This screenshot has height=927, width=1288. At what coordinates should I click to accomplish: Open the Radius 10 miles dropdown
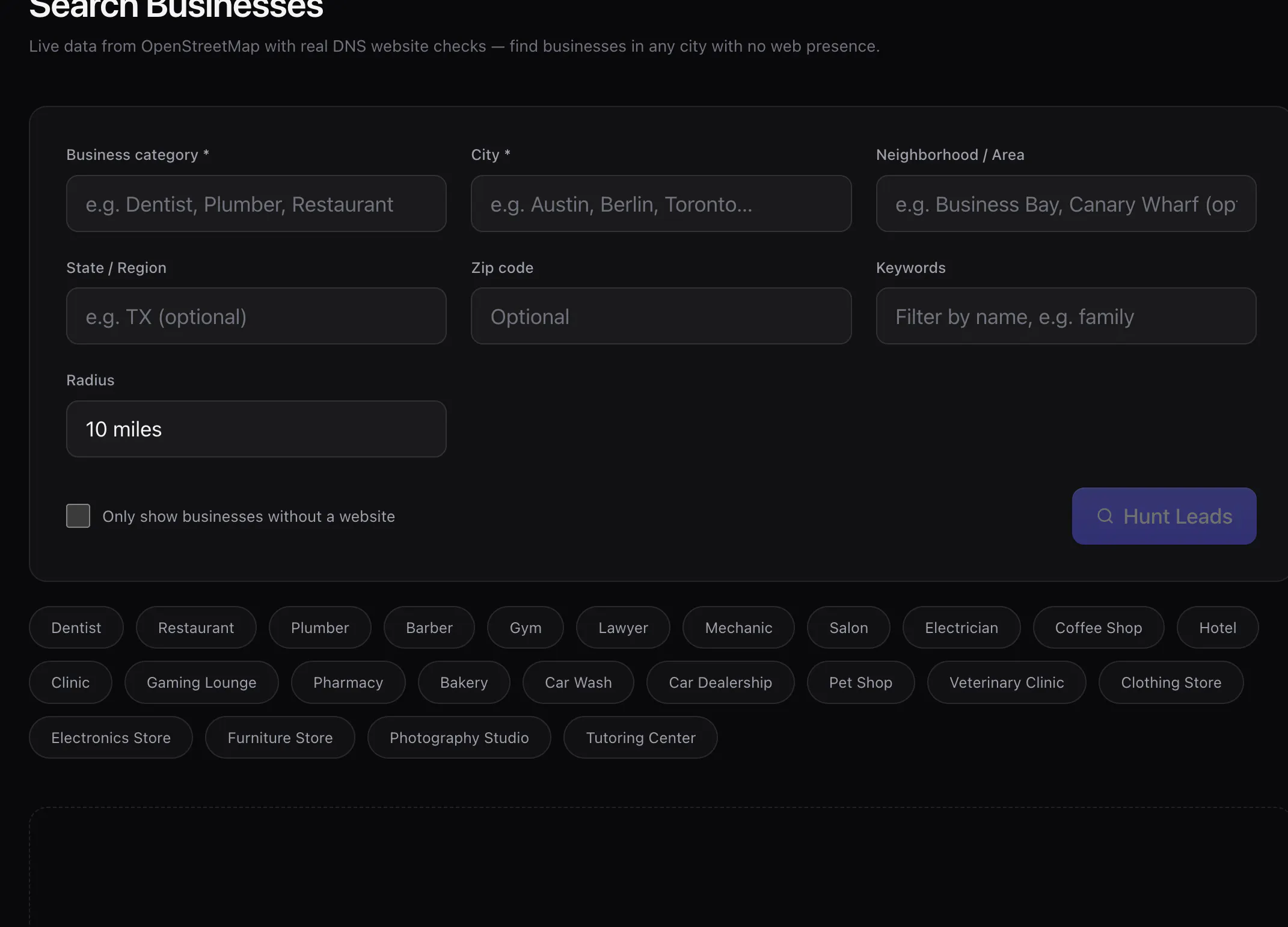256,429
